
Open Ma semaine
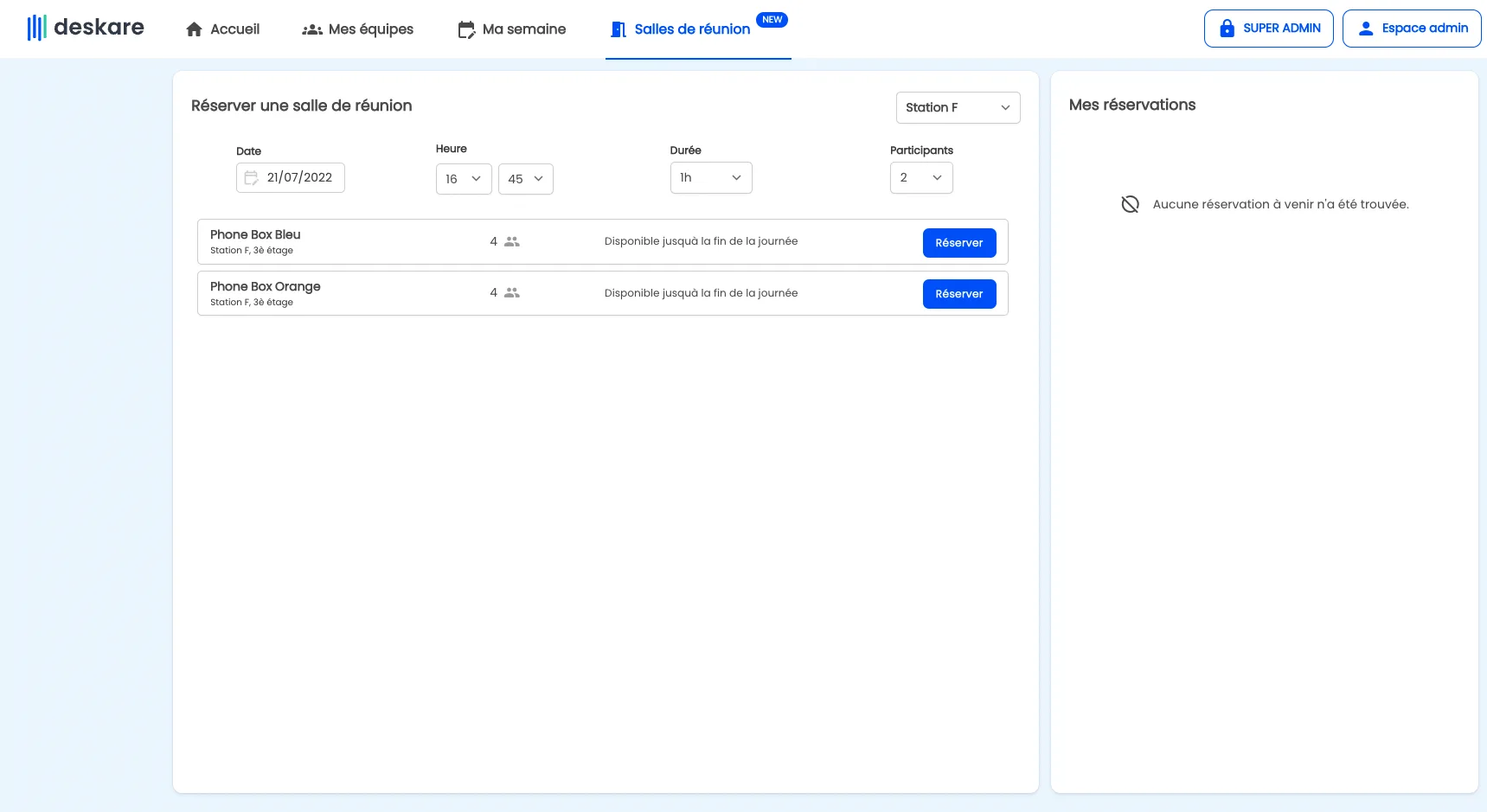511,29
